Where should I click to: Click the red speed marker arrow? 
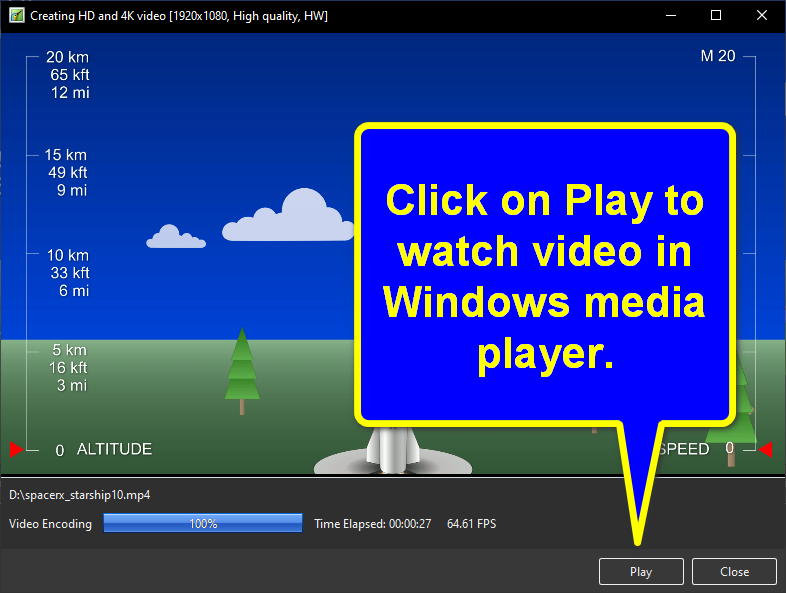[765, 449]
